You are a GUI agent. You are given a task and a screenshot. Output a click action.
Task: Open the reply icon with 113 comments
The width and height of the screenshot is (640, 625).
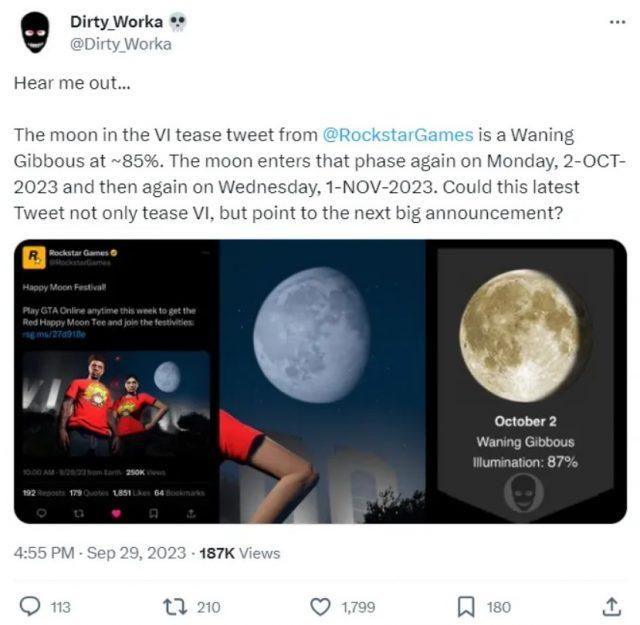click(x=30, y=607)
